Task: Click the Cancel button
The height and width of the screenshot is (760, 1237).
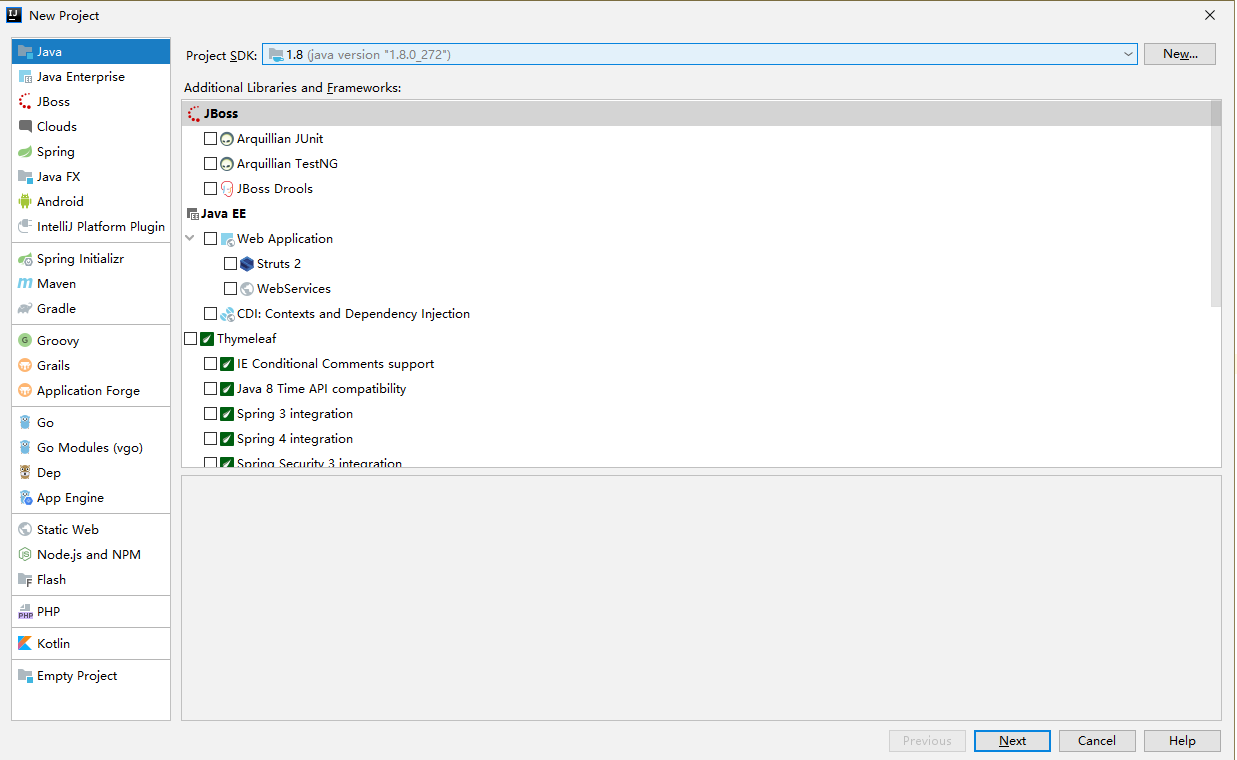Action: click(x=1097, y=741)
